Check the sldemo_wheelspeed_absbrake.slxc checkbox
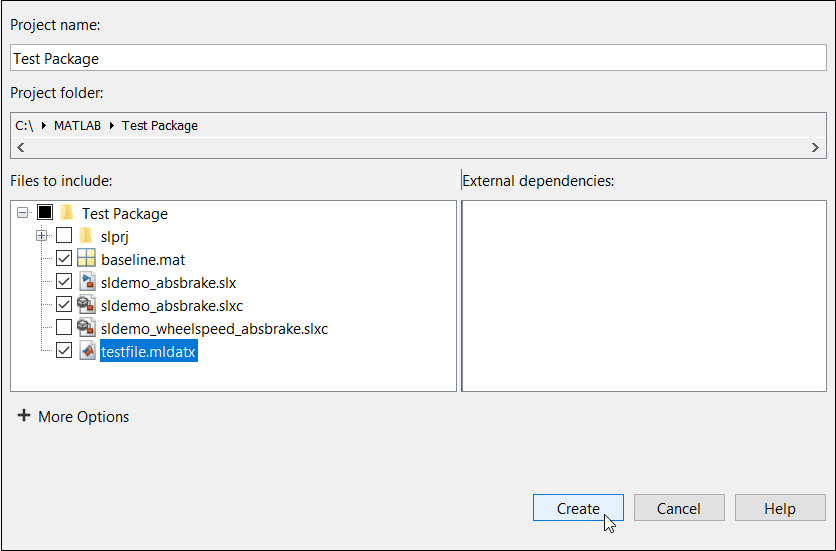Screen dimensions: 836x551 [x=64, y=327]
